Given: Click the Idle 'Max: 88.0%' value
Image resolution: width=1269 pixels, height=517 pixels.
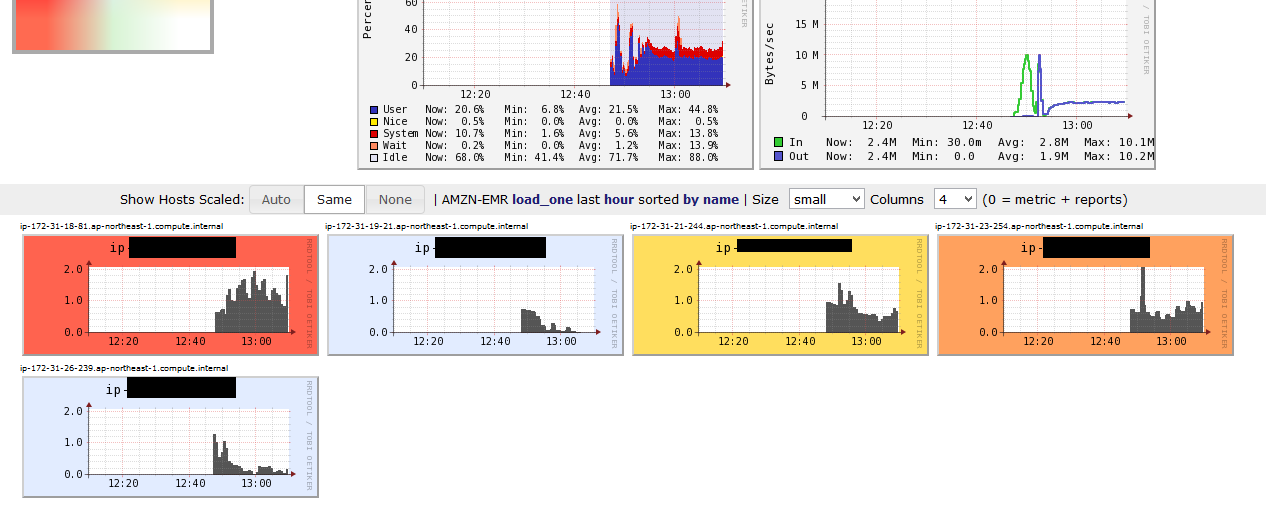Looking at the screenshot, I should pyautogui.click(x=688, y=157).
